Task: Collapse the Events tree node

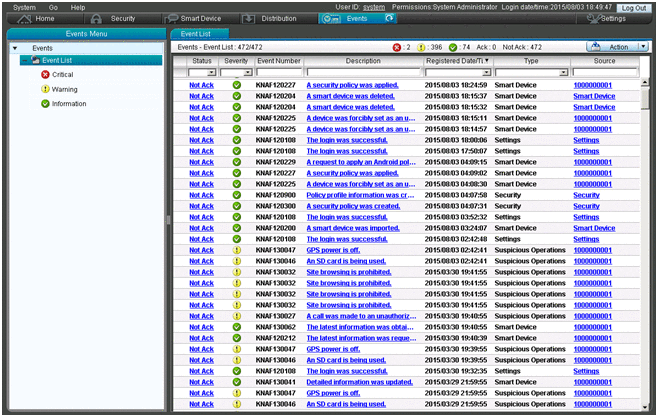Action: click(14, 48)
